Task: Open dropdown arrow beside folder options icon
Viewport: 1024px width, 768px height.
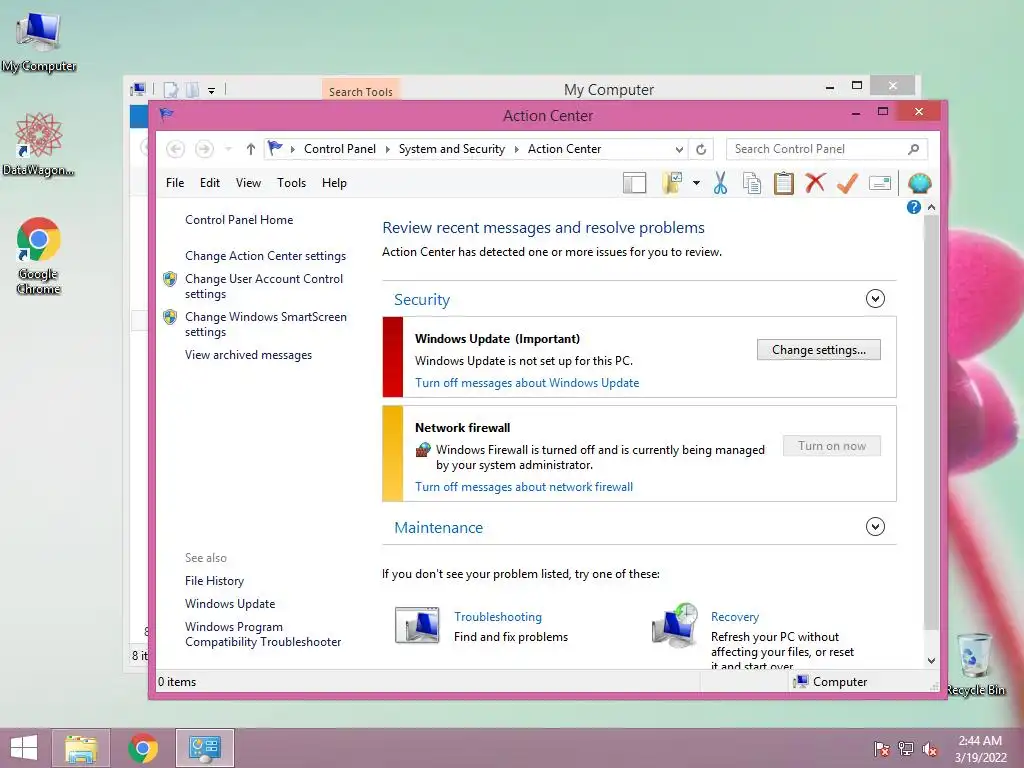Action: click(x=696, y=184)
